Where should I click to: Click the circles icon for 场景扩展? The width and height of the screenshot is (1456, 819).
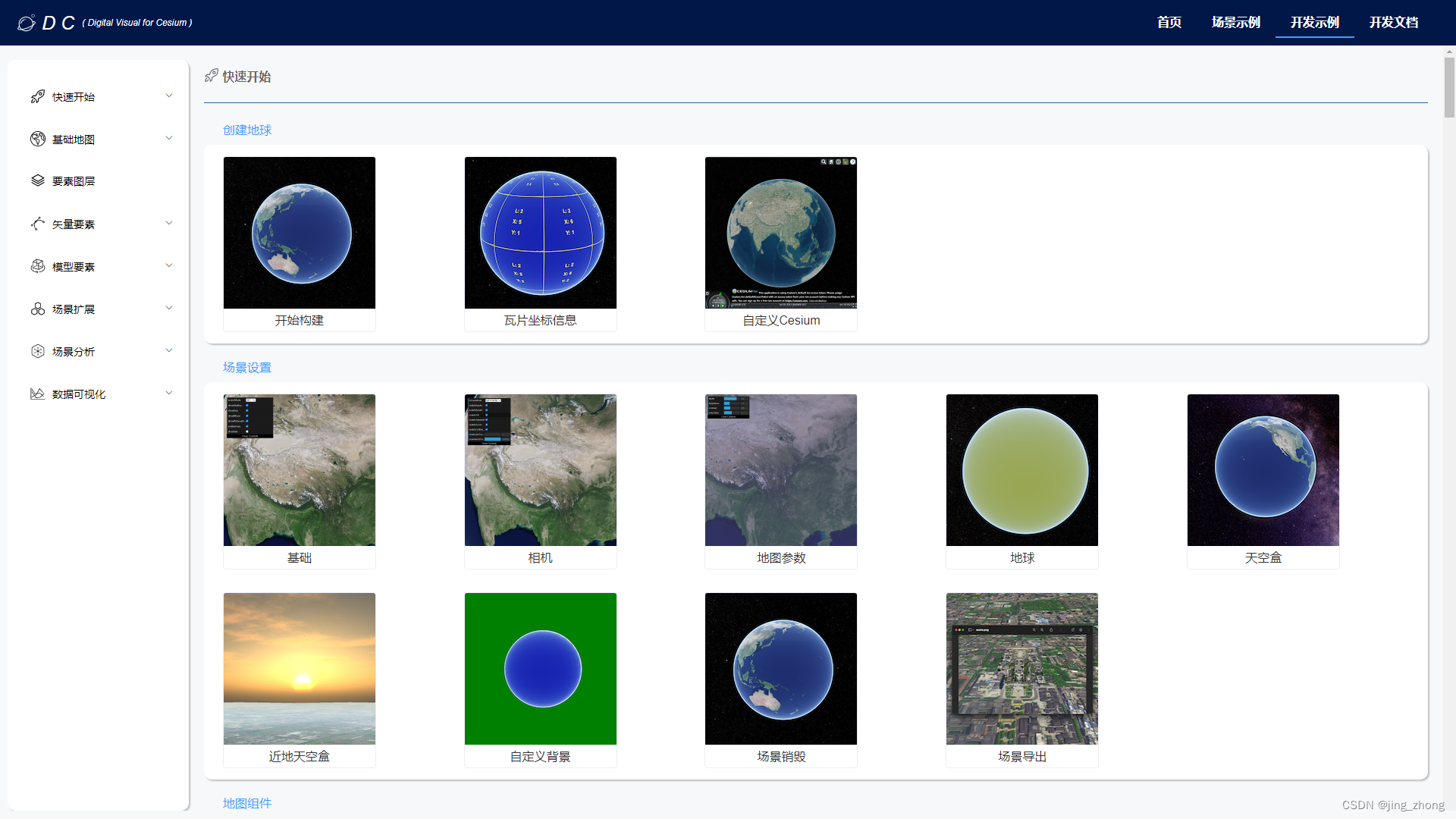[x=38, y=309]
